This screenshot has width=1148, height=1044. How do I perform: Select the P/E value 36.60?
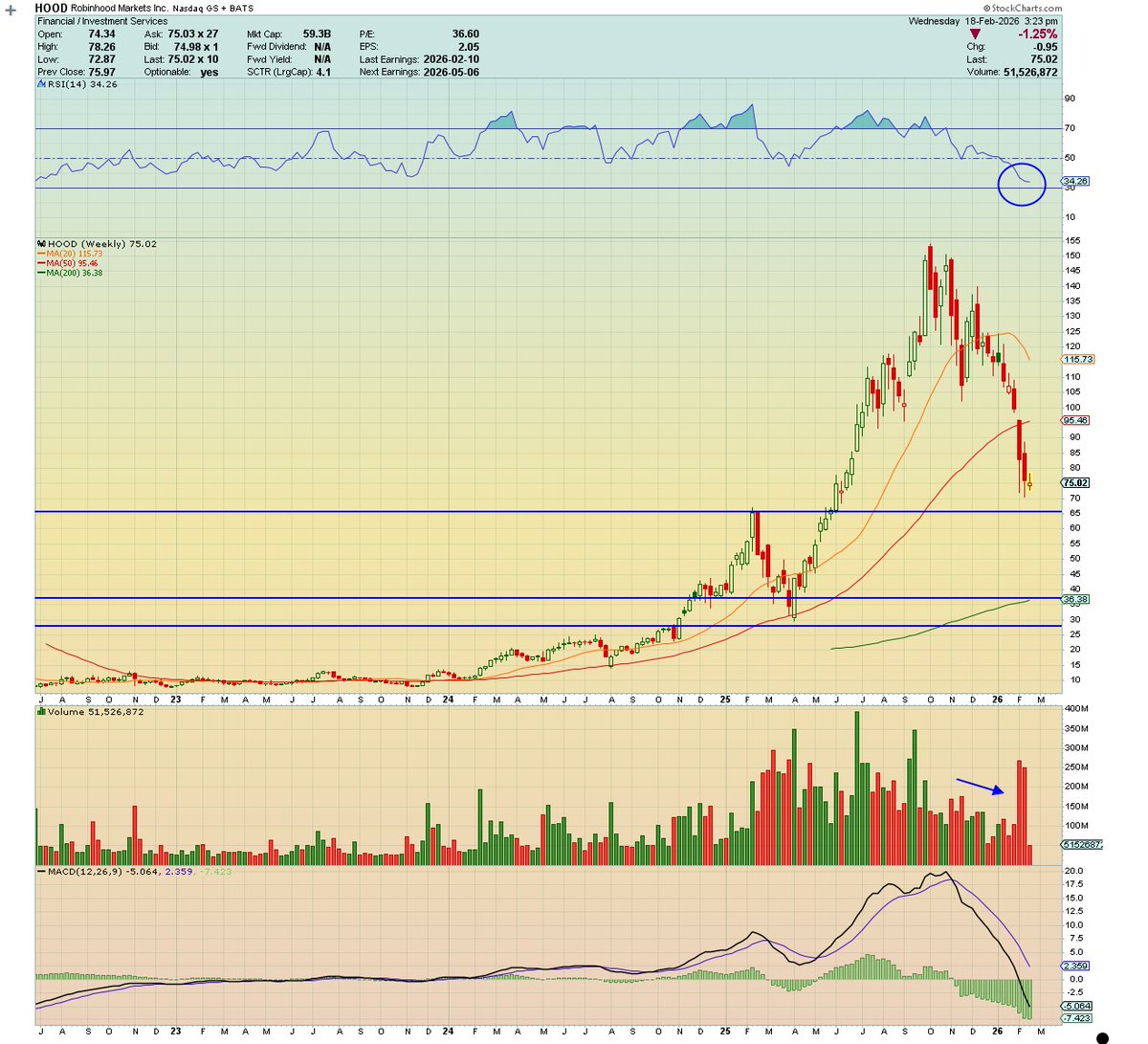[466, 33]
